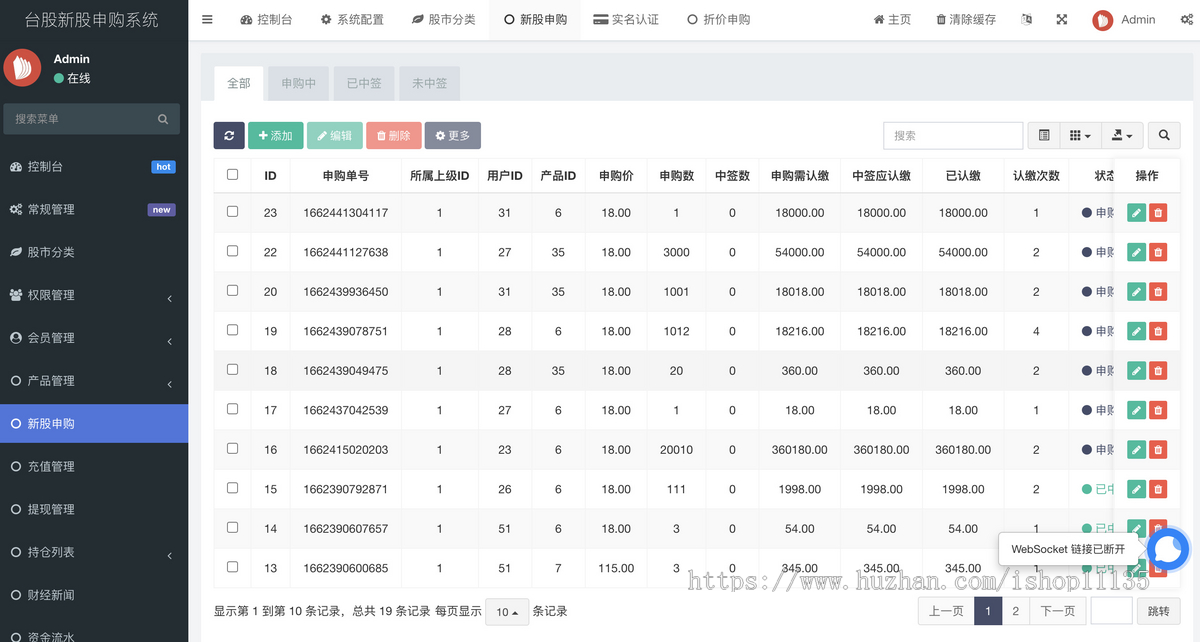Toggle the select-all checkbox in table header

(233, 174)
